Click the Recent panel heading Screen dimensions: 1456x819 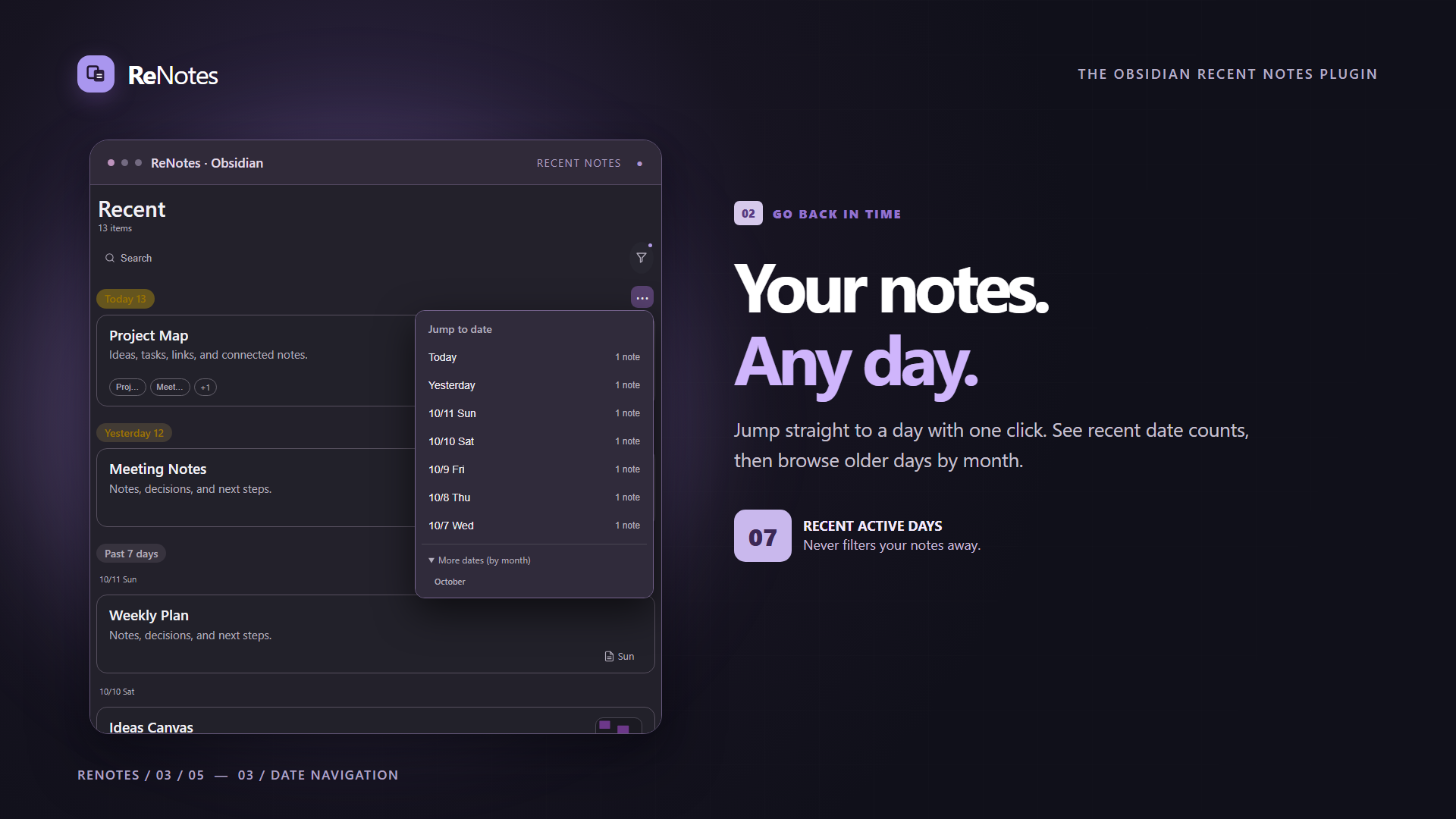click(132, 209)
